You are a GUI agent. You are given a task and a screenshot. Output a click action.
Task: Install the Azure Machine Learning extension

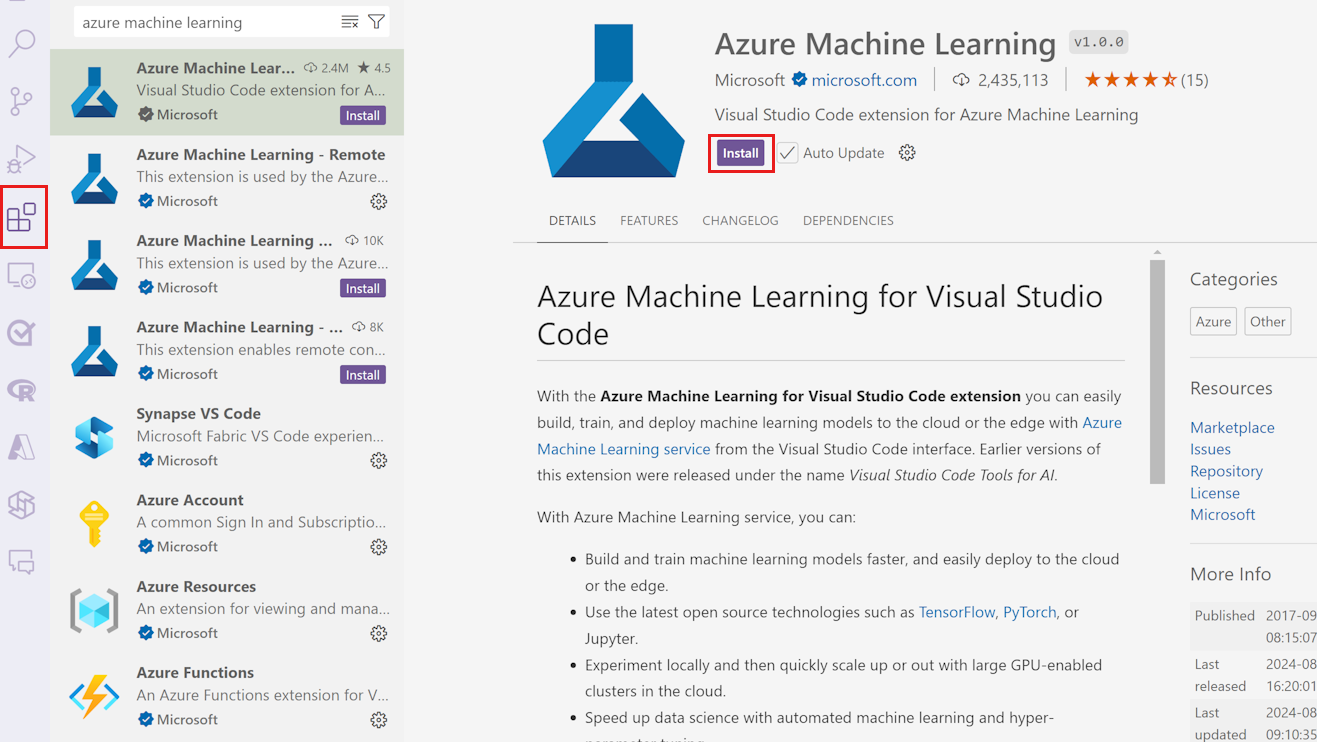pyautogui.click(x=740, y=152)
